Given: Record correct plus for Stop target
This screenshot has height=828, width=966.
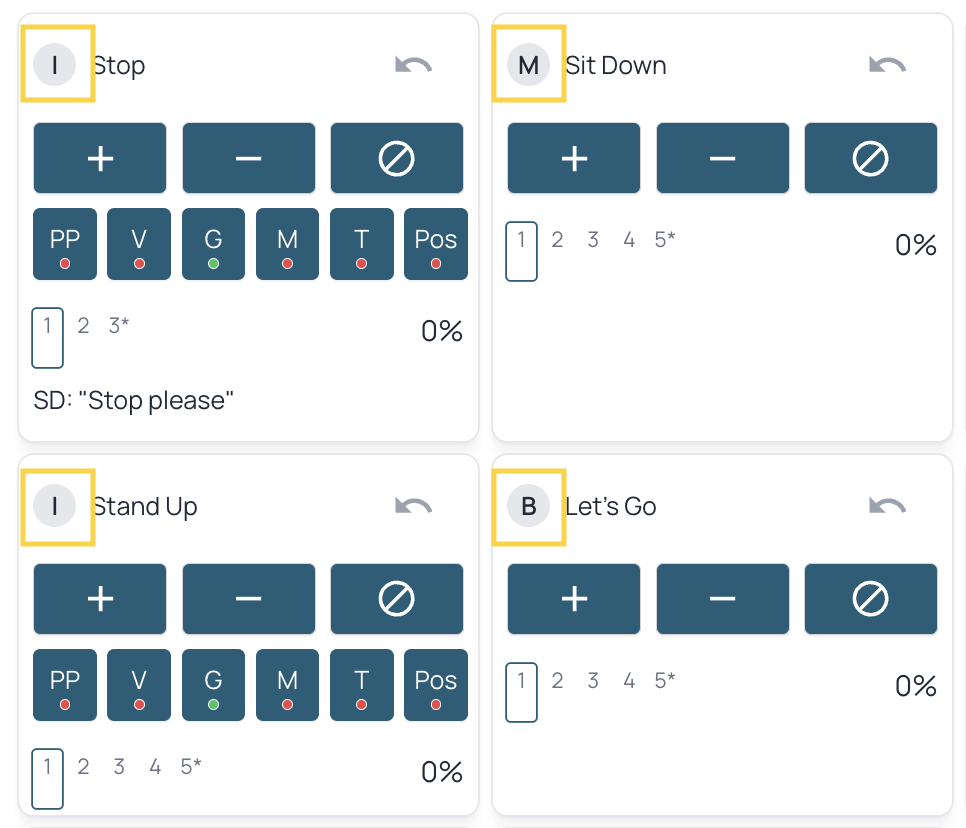Looking at the screenshot, I should click(x=100, y=158).
